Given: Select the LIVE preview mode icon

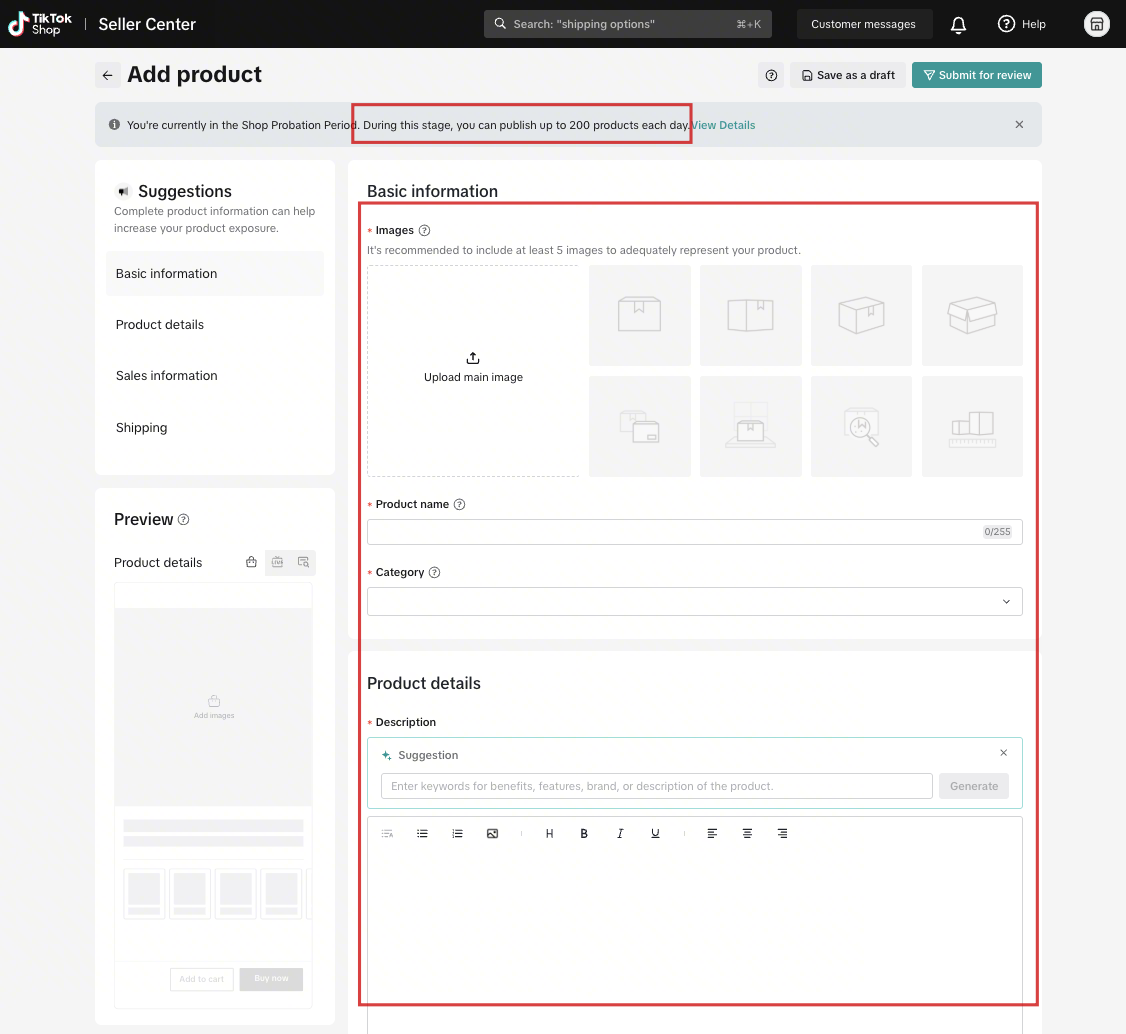Looking at the screenshot, I should [277, 562].
